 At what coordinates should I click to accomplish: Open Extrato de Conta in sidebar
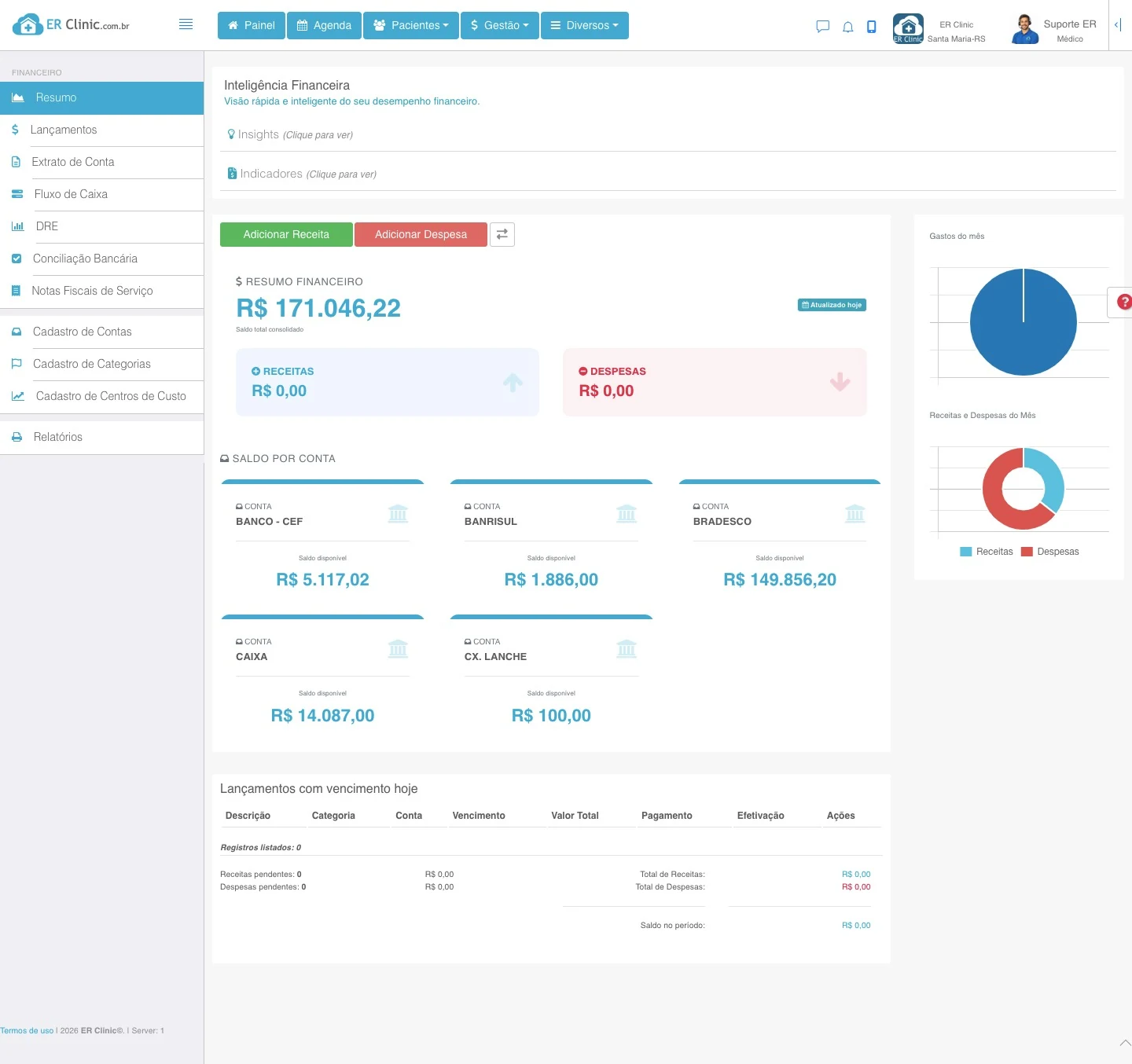(102, 162)
